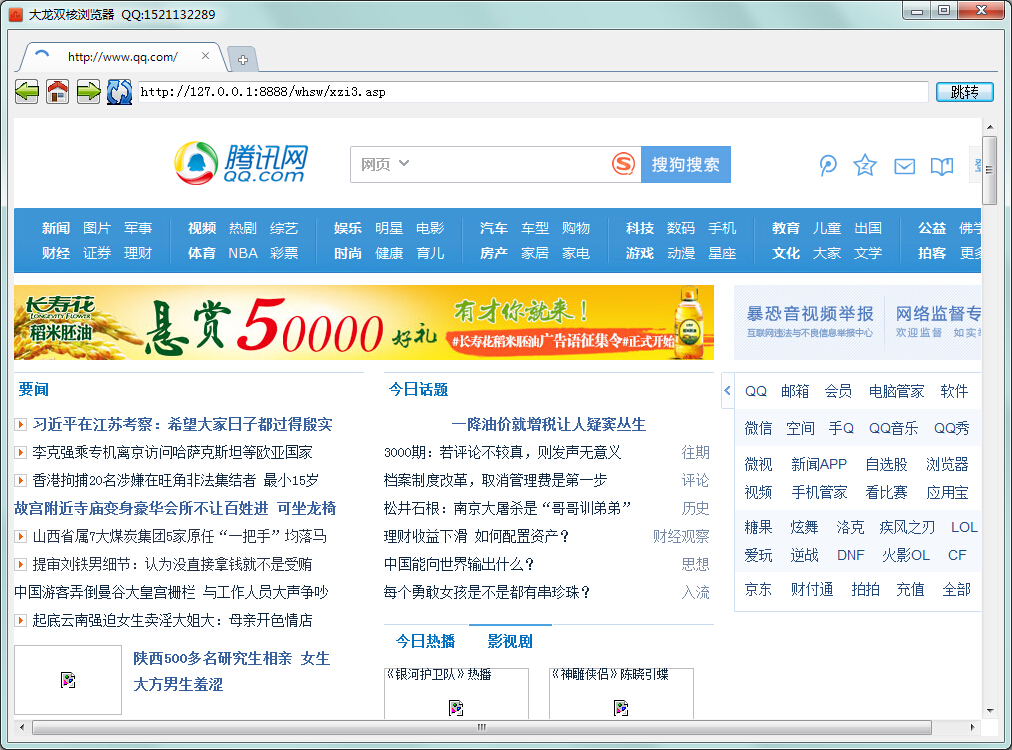1012x750 pixels.
Task: Open 一降油价就增税让人疑窦丛生 topic link
Action: [x=549, y=425]
